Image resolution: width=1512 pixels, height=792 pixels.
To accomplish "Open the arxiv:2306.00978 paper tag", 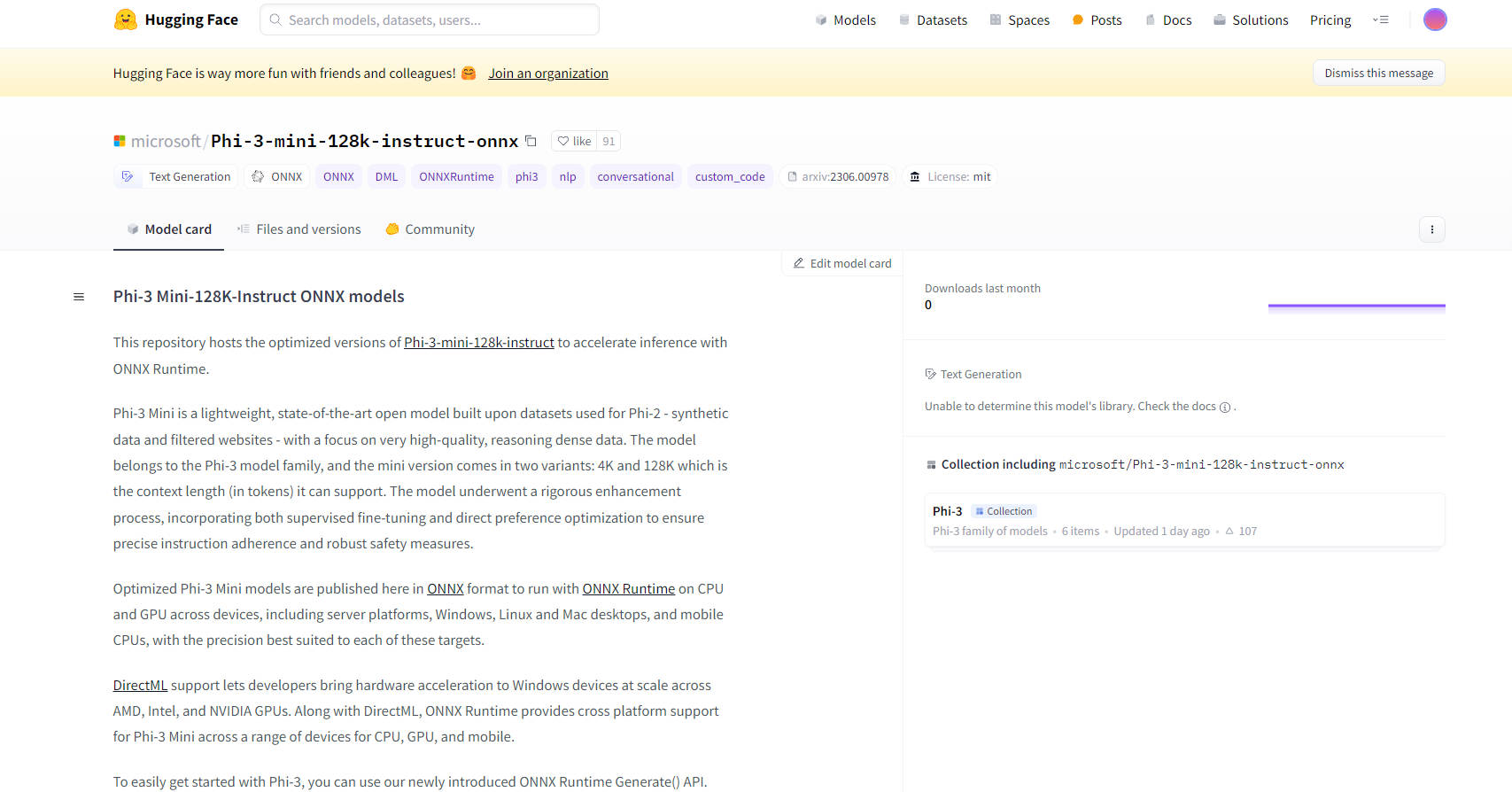I will 838,177.
